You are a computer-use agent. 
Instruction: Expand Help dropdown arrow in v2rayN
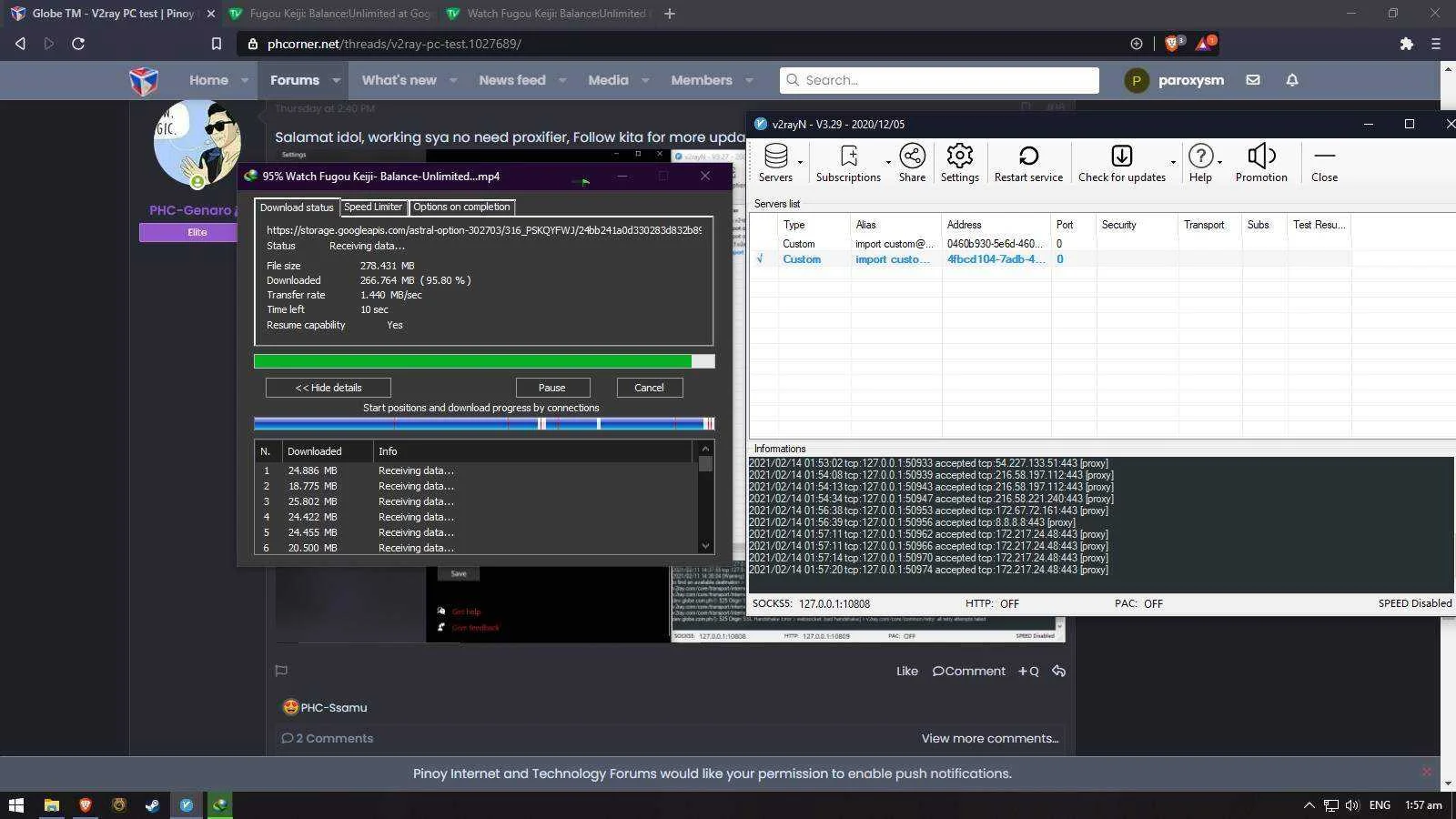(1219, 163)
